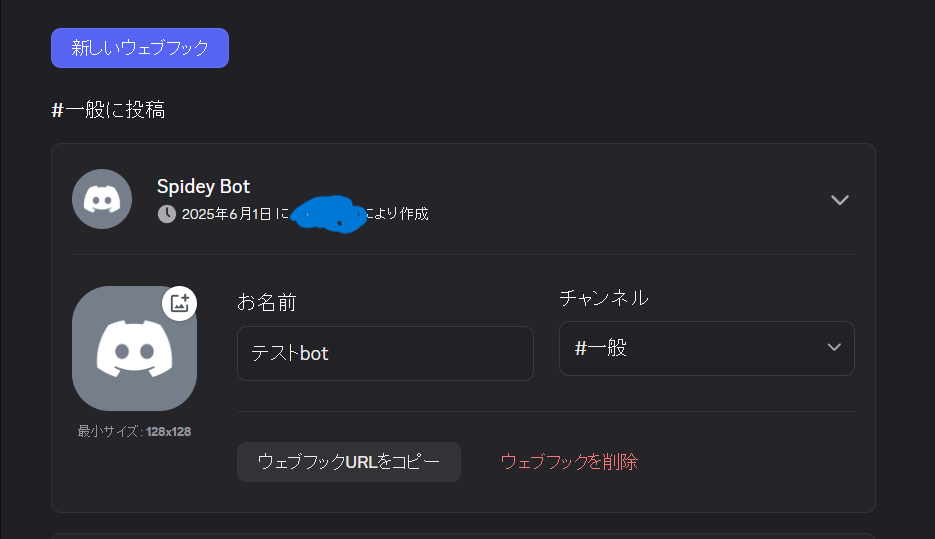This screenshot has height=539, width=935.
Task: Click the blue scribbled-out creator name
Action: 329,213
